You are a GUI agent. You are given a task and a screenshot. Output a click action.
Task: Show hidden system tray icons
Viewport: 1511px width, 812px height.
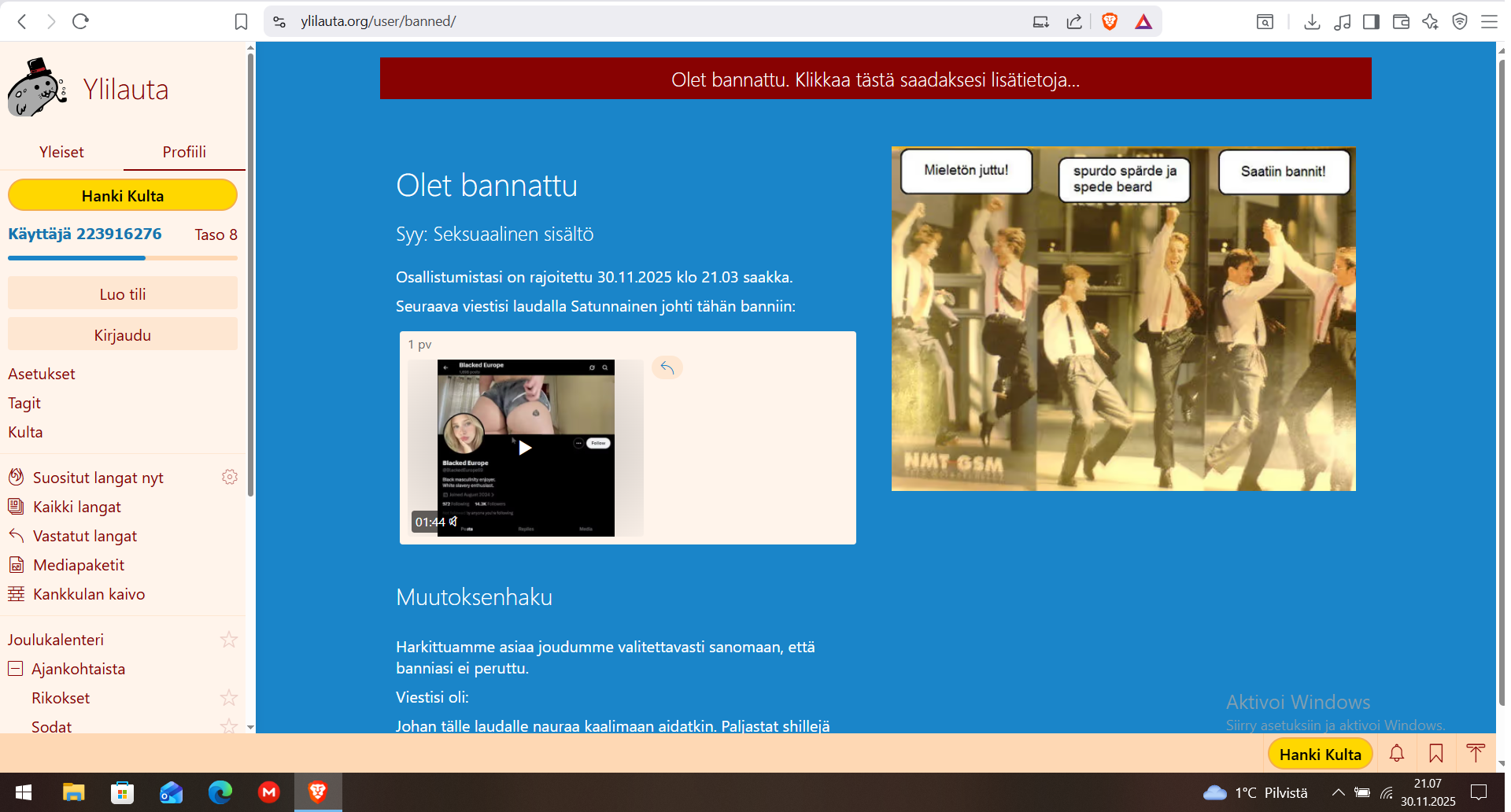pos(1338,792)
